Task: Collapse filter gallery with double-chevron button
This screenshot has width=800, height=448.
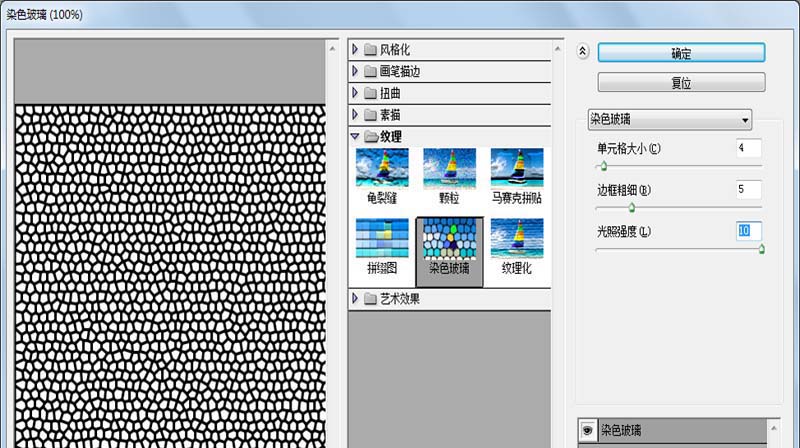Action: click(x=583, y=51)
